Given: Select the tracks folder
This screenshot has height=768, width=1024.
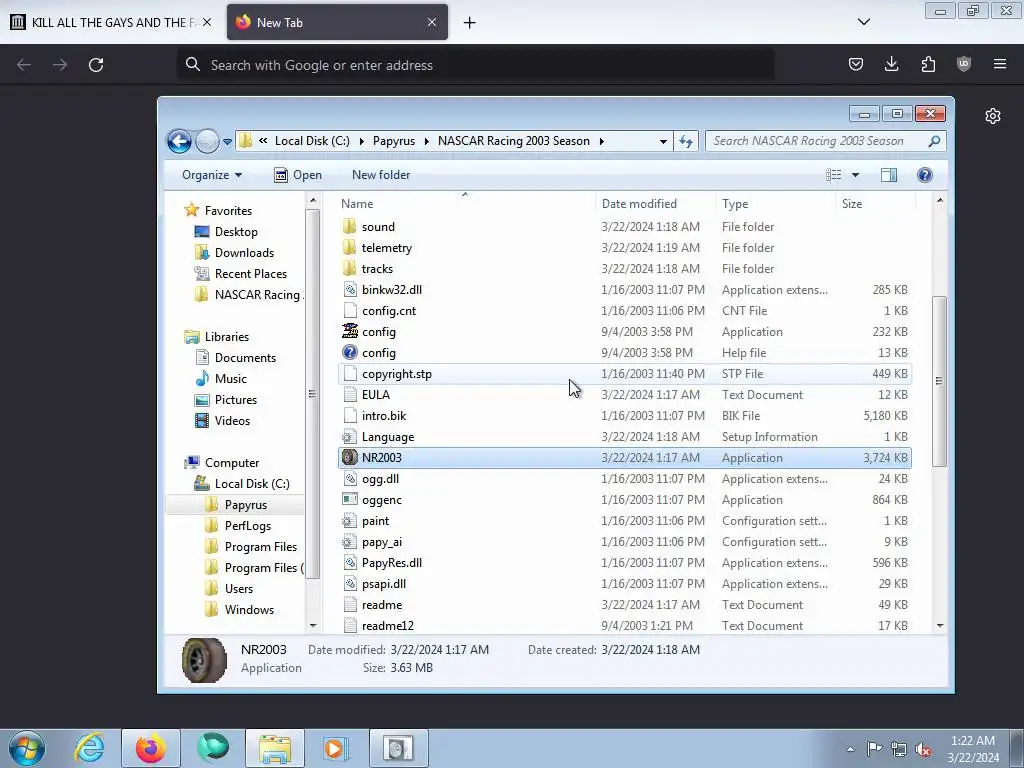Looking at the screenshot, I should (625, 268).
